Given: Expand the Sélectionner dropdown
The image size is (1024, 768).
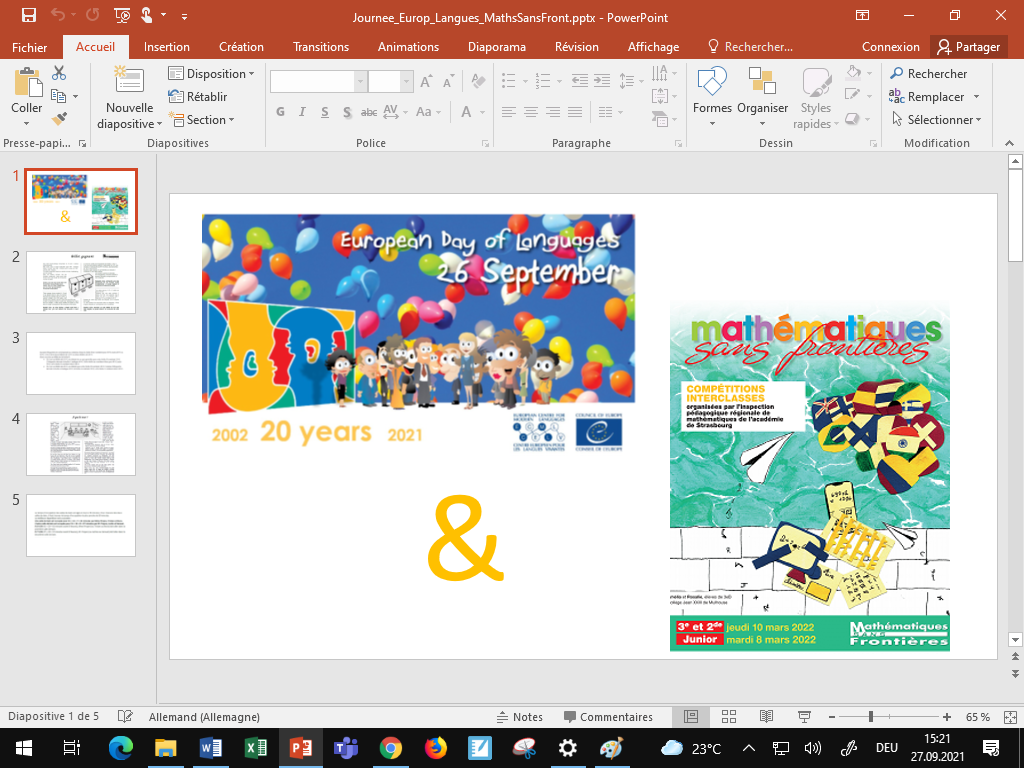Looking at the screenshot, I should point(936,120).
